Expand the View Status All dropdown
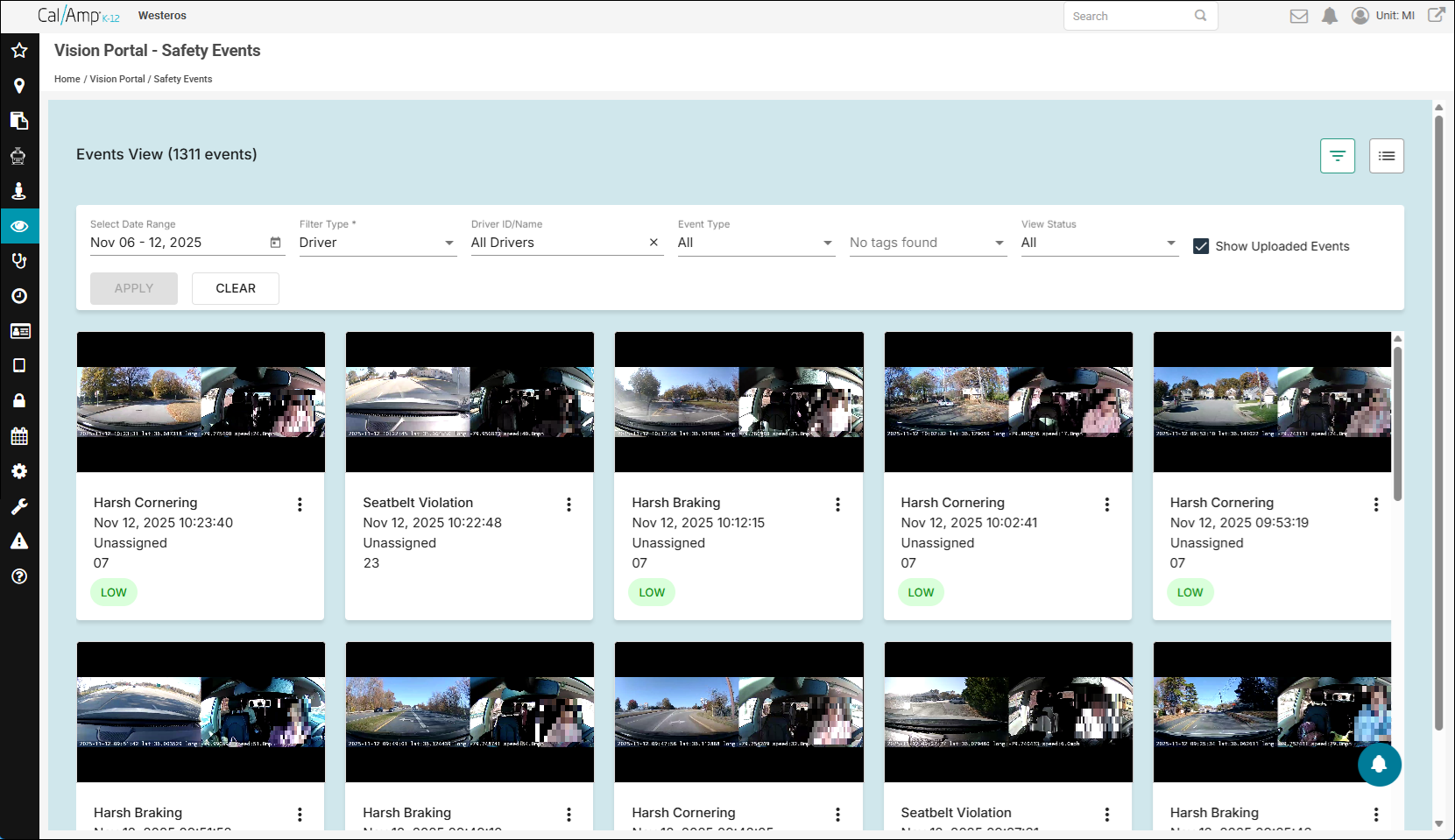 [x=1099, y=243]
